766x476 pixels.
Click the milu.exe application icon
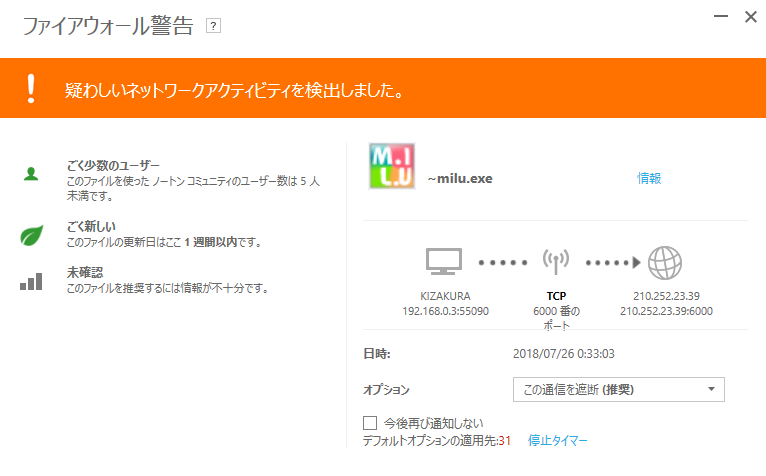392,166
